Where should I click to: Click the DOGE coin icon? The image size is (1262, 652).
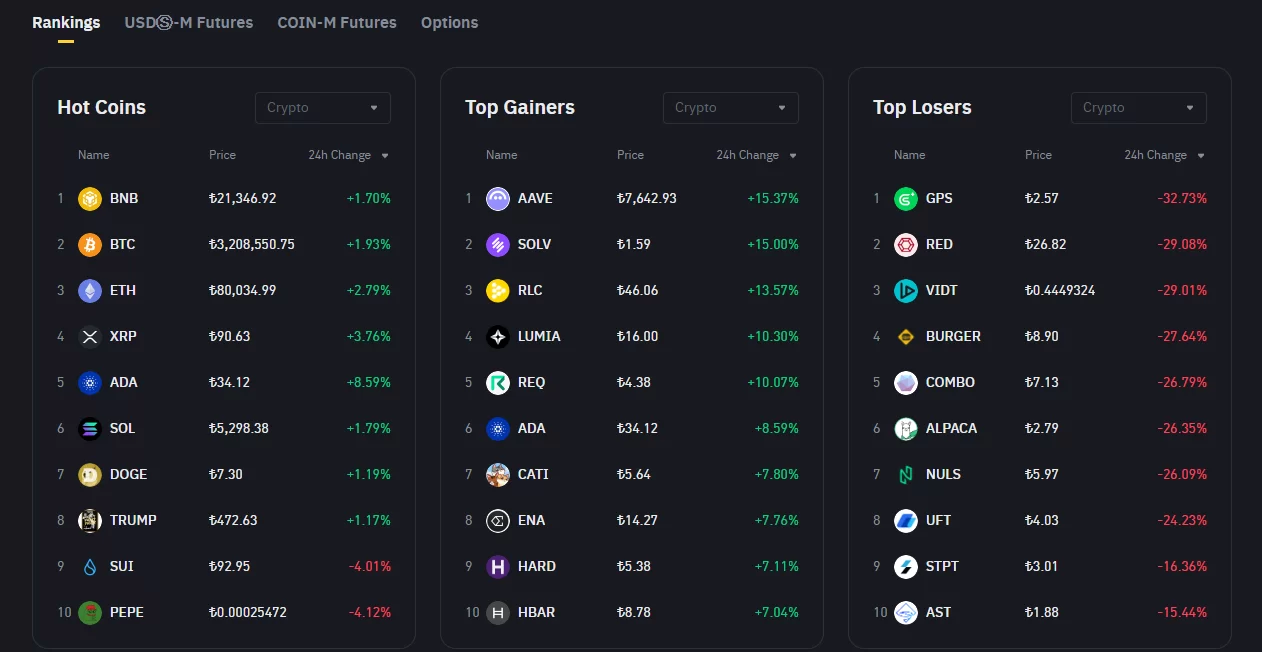click(x=90, y=474)
